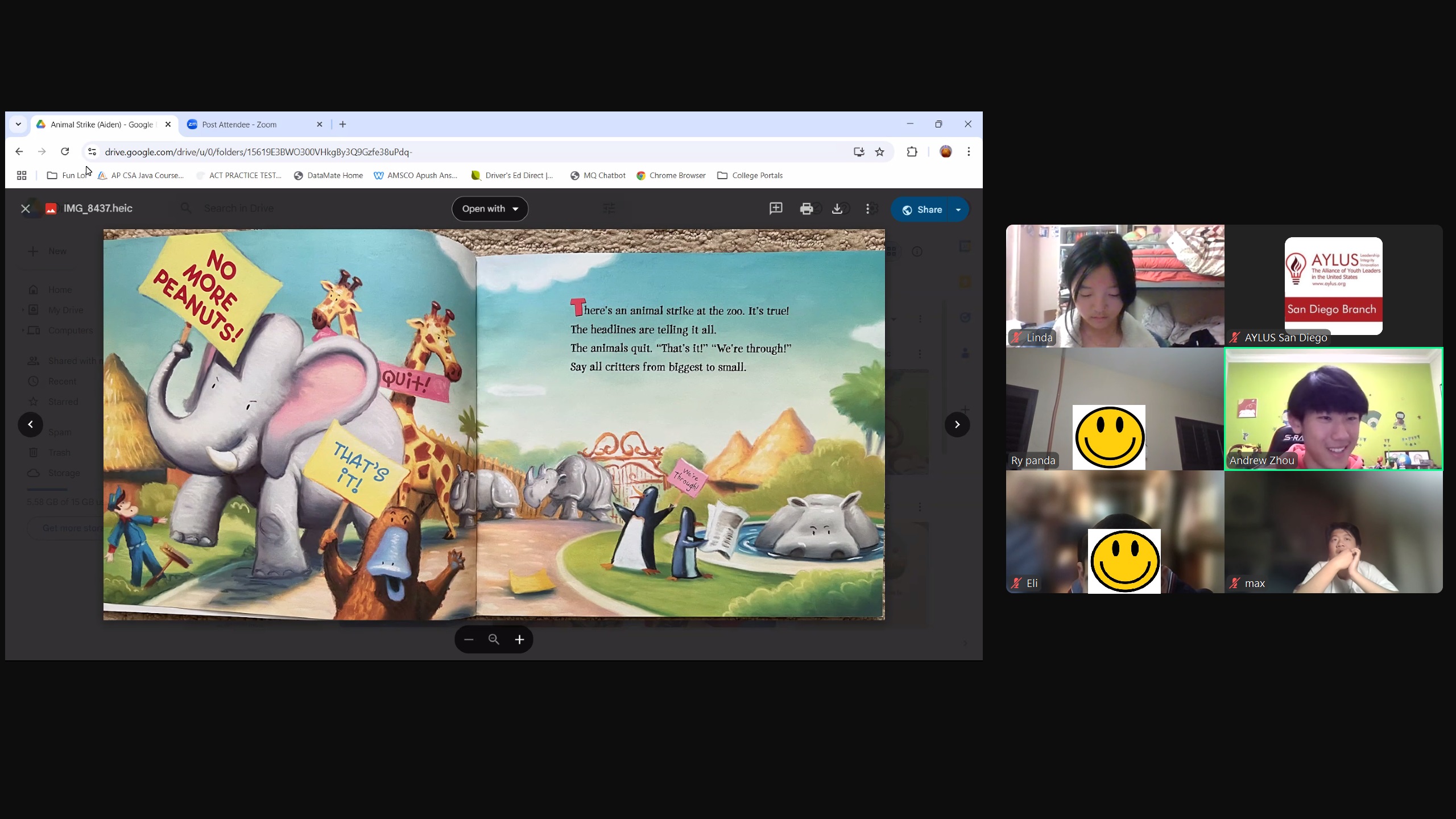Viewport: 1456px width, 819px height.
Task: Zoom out with the minus button
Action: (x=469, y=639)
